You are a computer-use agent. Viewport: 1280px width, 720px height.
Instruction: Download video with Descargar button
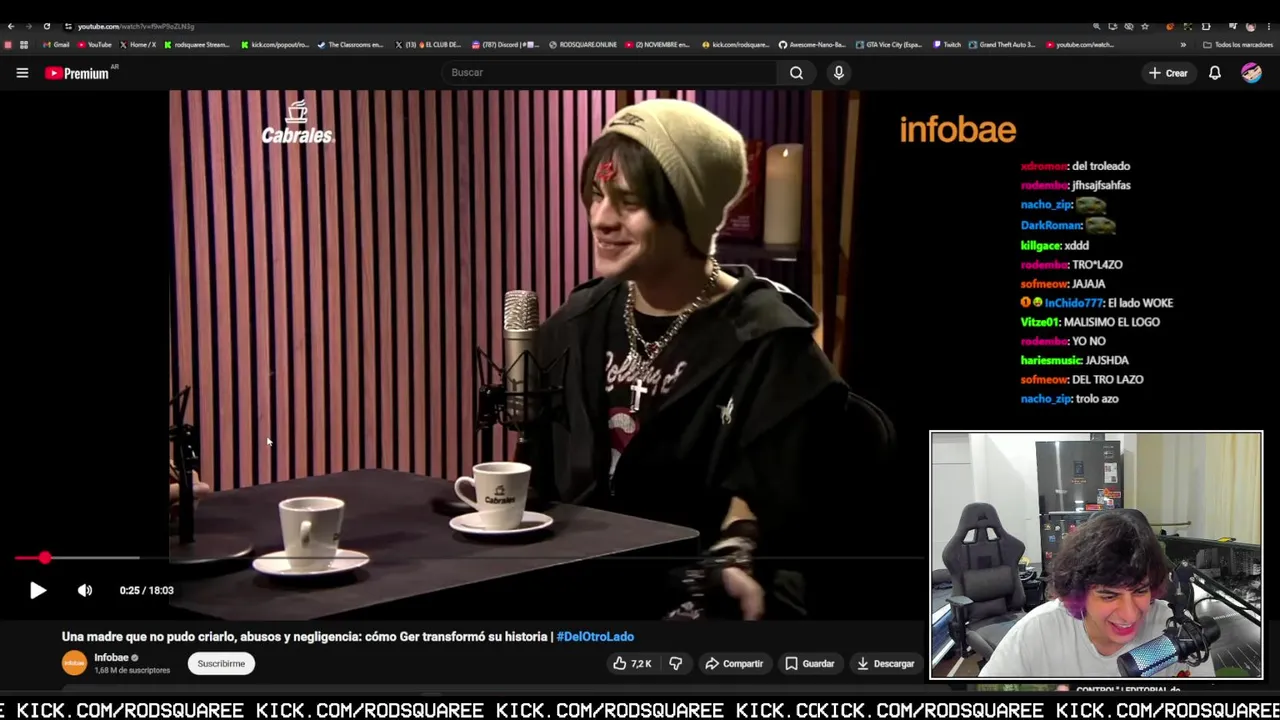point(886,664)
